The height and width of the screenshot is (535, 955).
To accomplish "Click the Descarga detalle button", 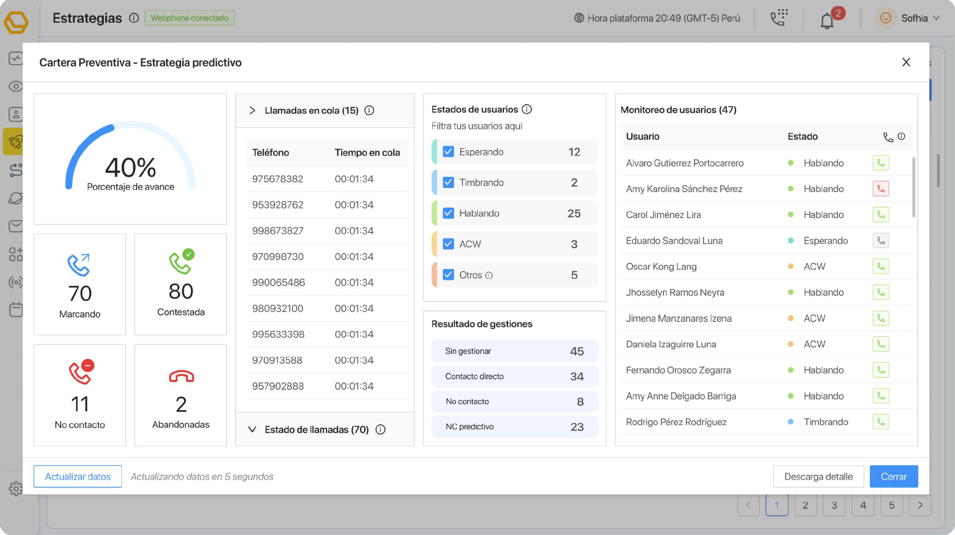I will [817, 477].
